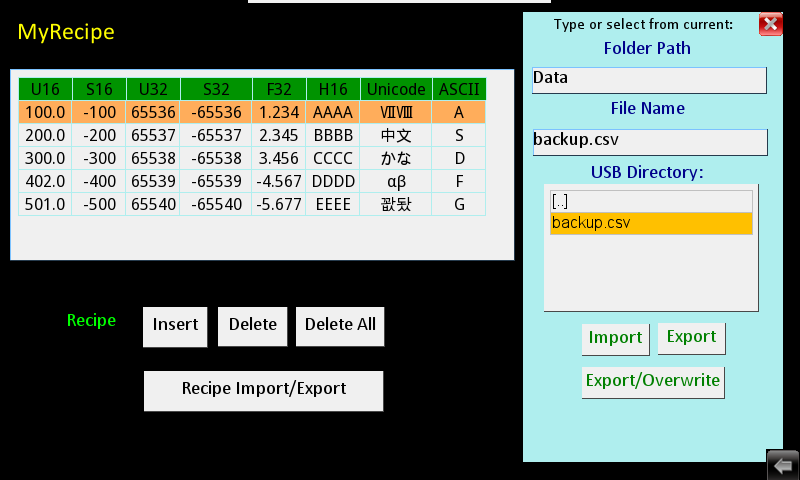This screenshot has width=800, height=480.
Task: Click the U16 column header
Action: point(45,89)
